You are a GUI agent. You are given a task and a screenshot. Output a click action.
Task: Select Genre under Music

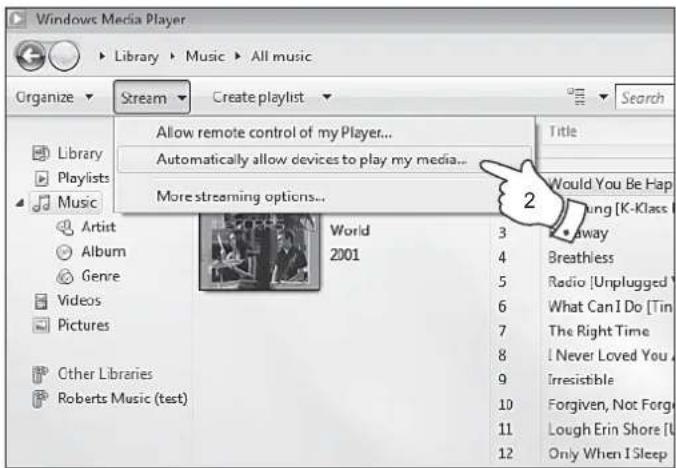[x=100, y=276]
